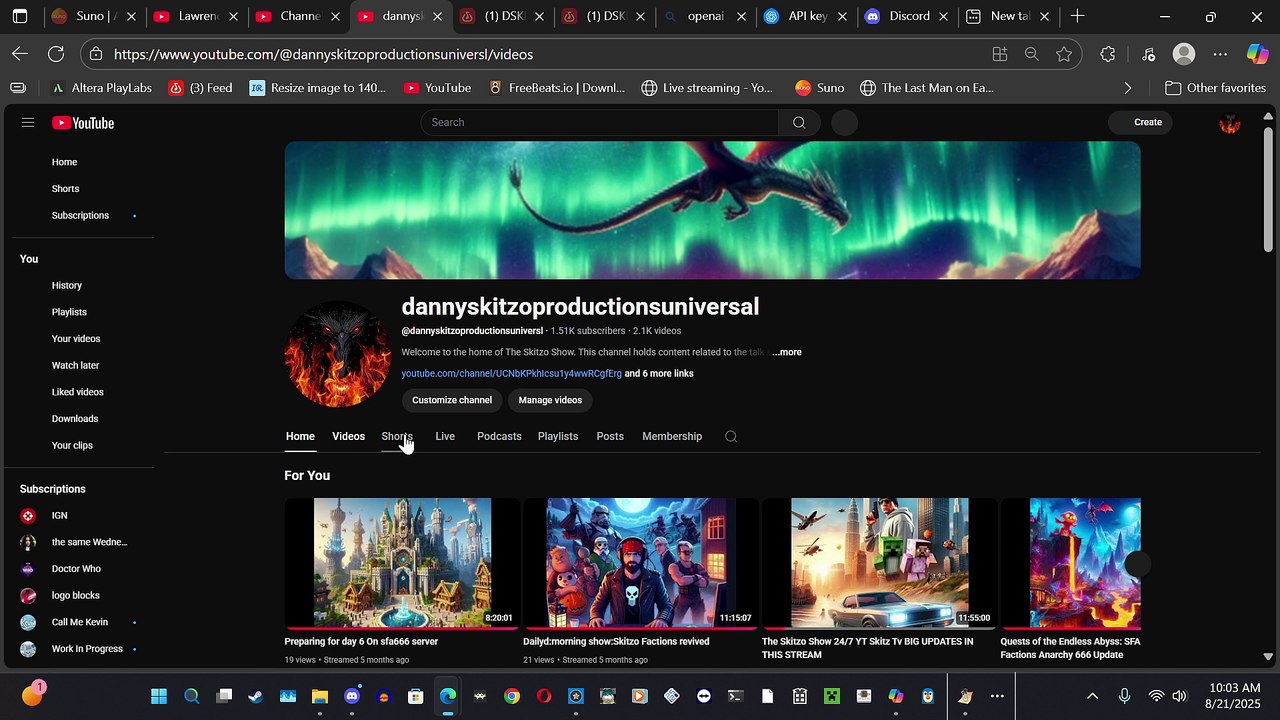Open the Videos tab on channel
The image size is (1280, 720).
point(348,436)
